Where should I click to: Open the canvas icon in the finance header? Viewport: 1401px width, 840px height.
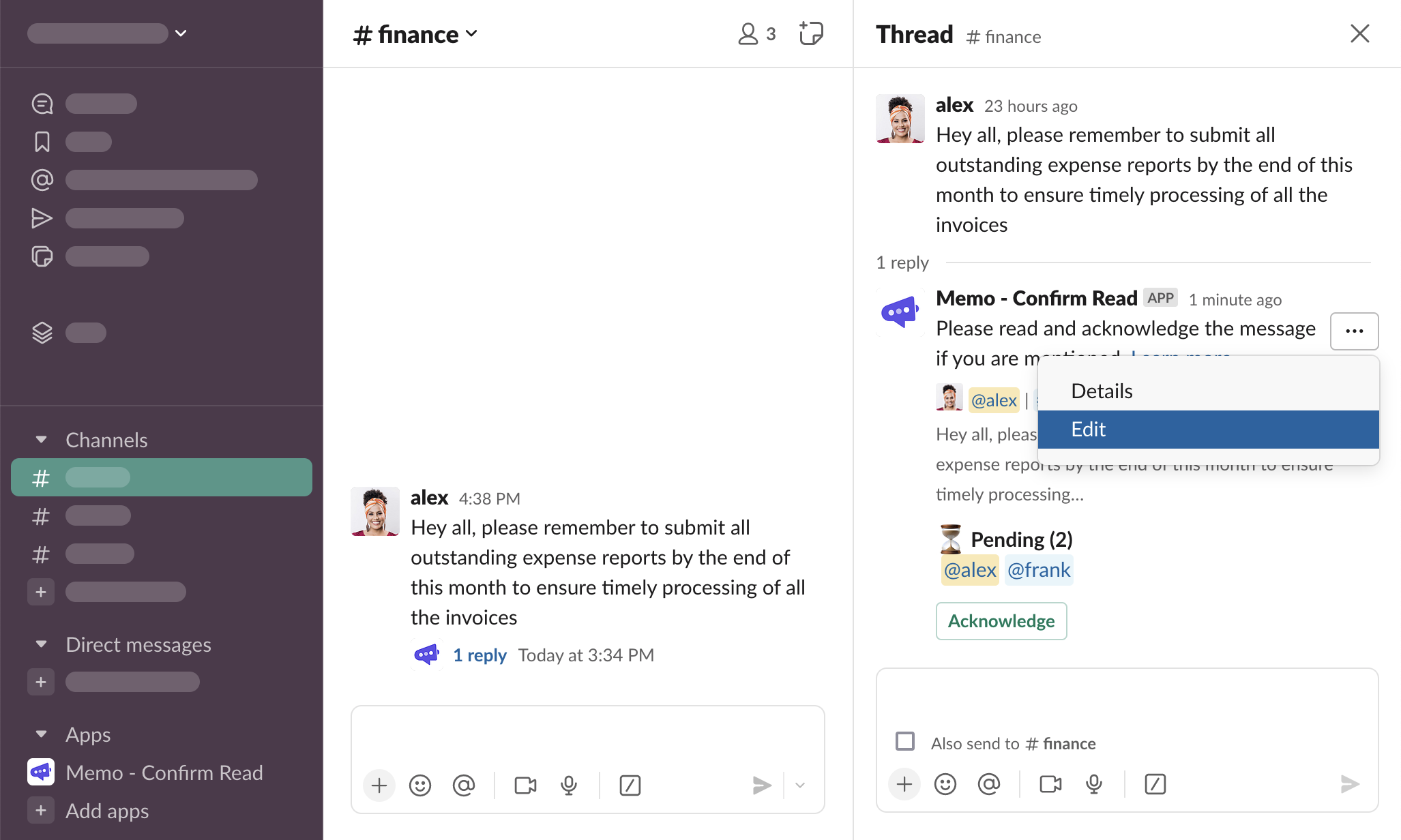coord(811,33)
